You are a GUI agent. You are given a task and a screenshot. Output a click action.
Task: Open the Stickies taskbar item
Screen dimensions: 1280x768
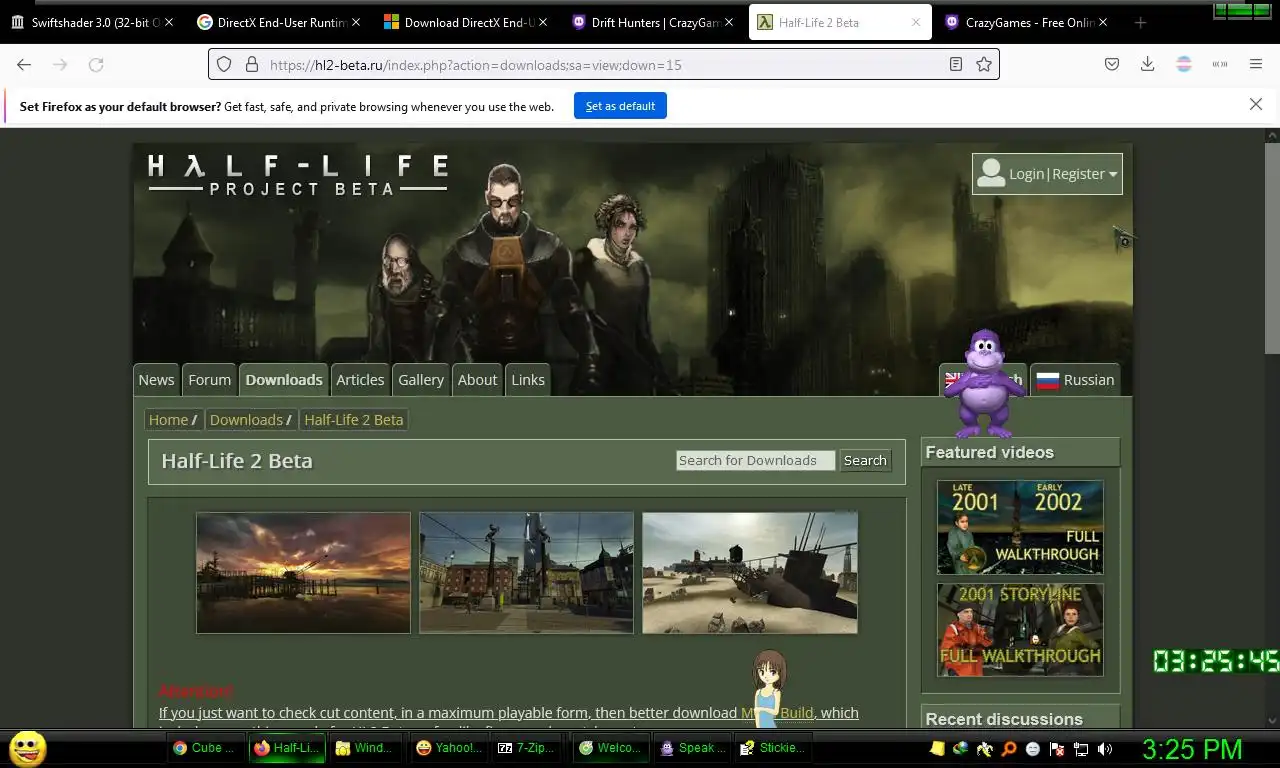(773, 748)
